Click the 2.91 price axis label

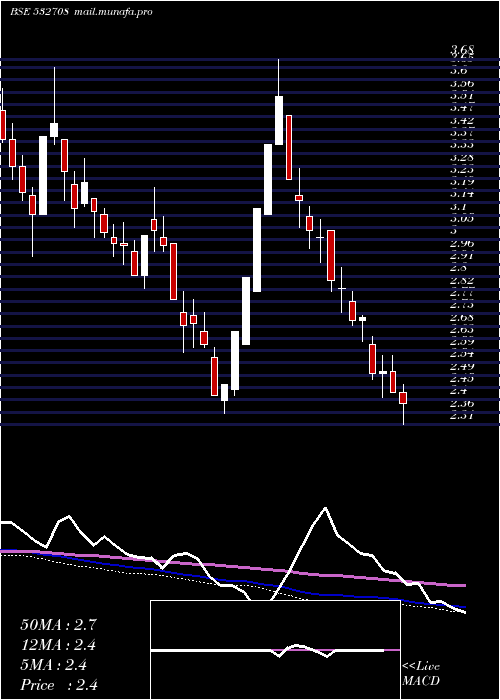click(462, 256)
